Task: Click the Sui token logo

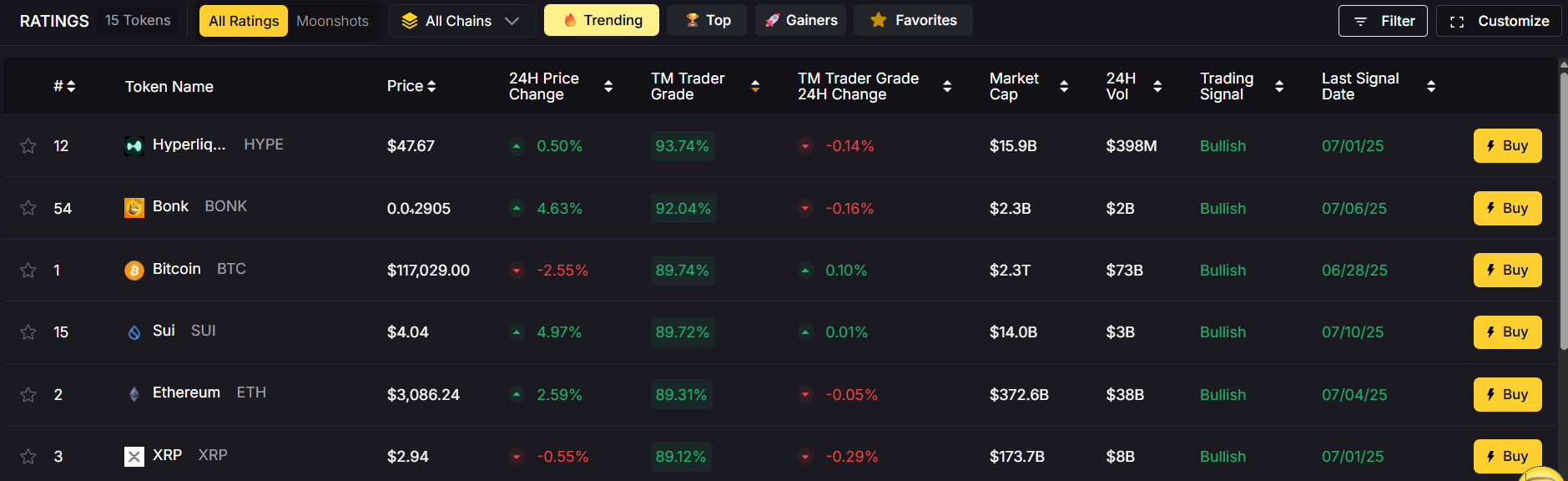Action: [x=134, y=332]
